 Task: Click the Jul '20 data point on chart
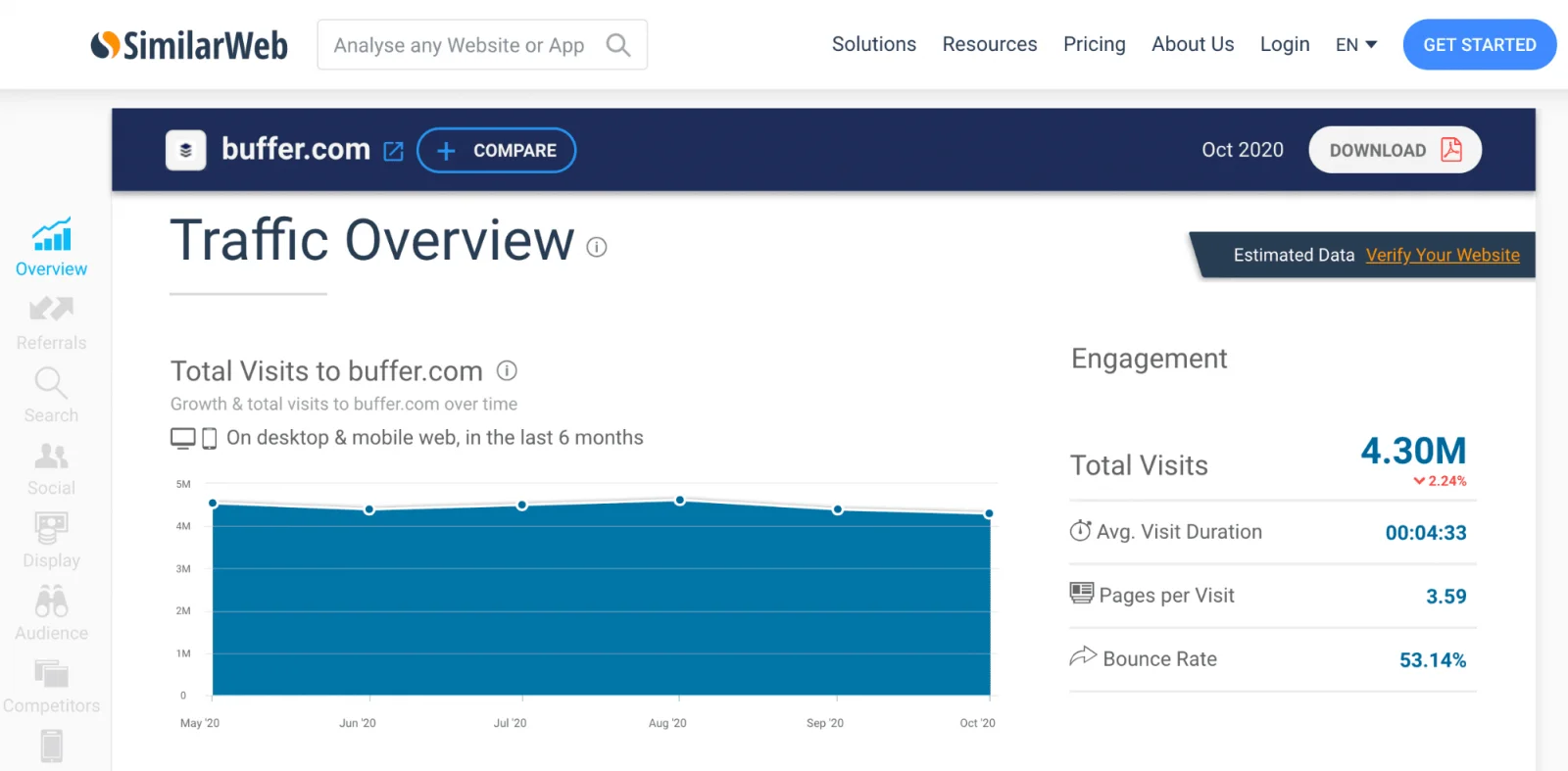click(x=522, y=506)
